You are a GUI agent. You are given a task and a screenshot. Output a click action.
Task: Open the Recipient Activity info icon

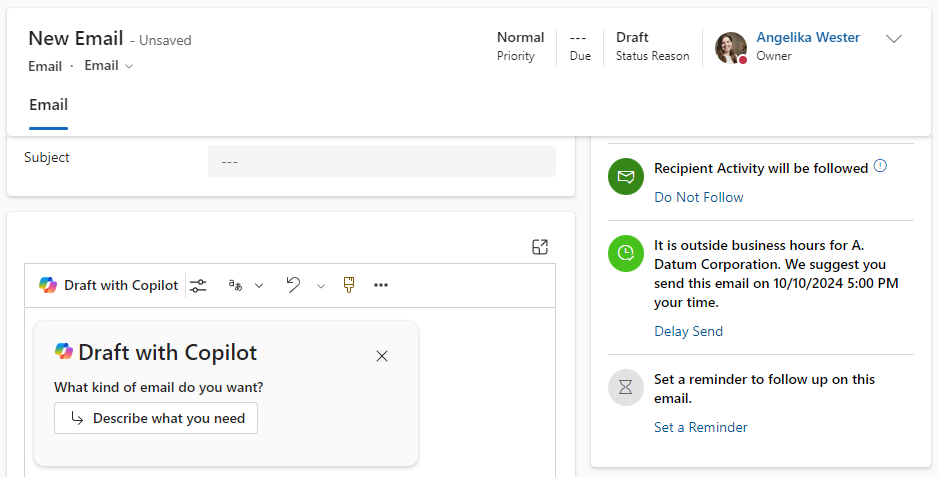tap(880, 166)
